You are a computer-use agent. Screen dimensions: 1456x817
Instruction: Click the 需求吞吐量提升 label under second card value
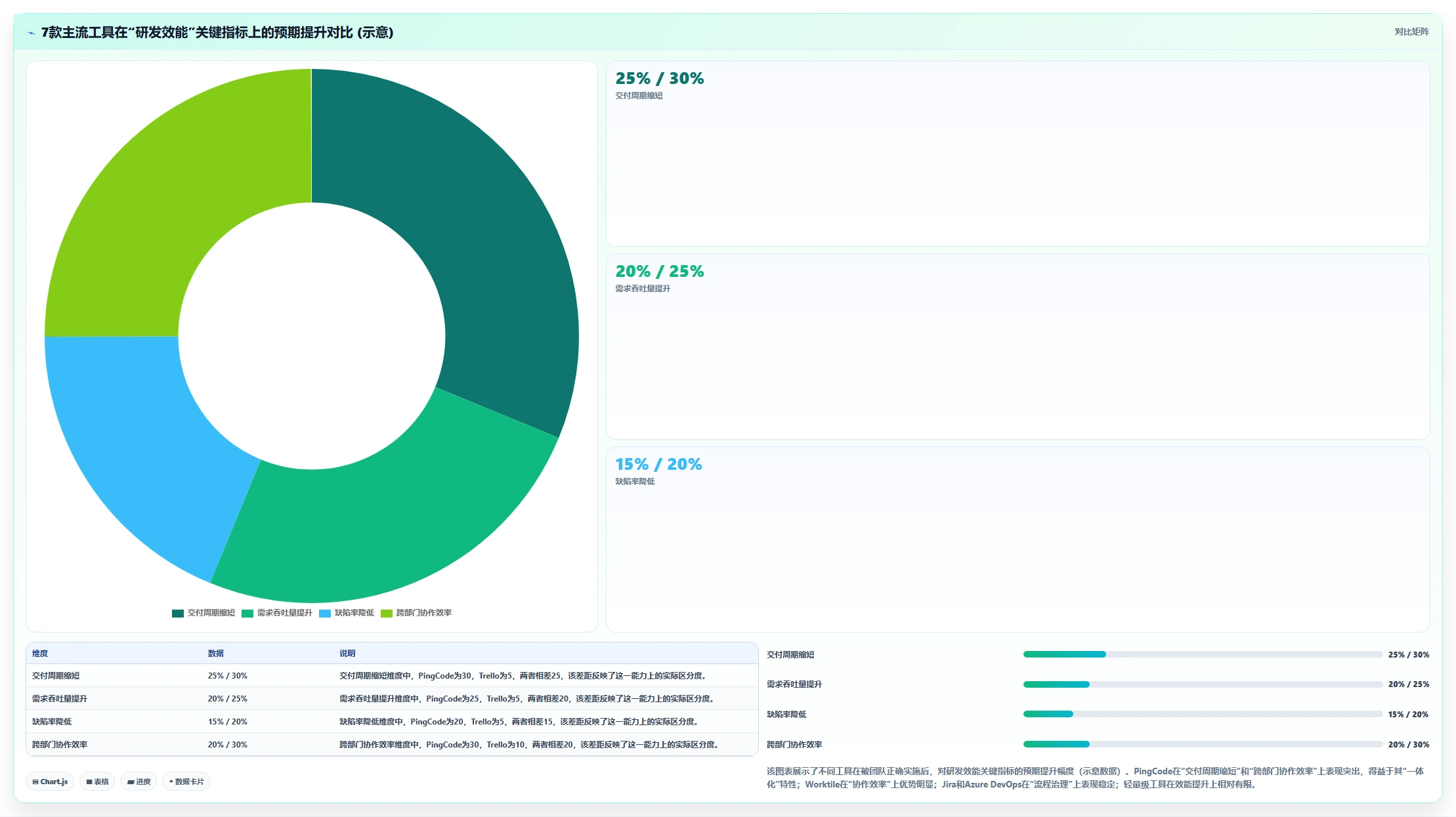click(x=643, y=289)
